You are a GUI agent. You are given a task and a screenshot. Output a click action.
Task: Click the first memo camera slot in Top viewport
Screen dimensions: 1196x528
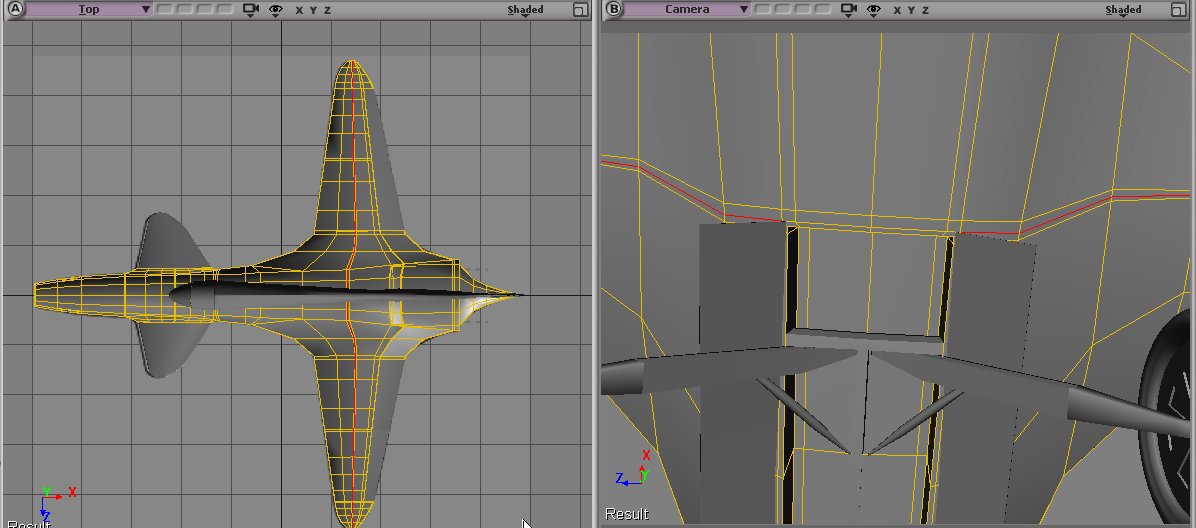point(164,9)
